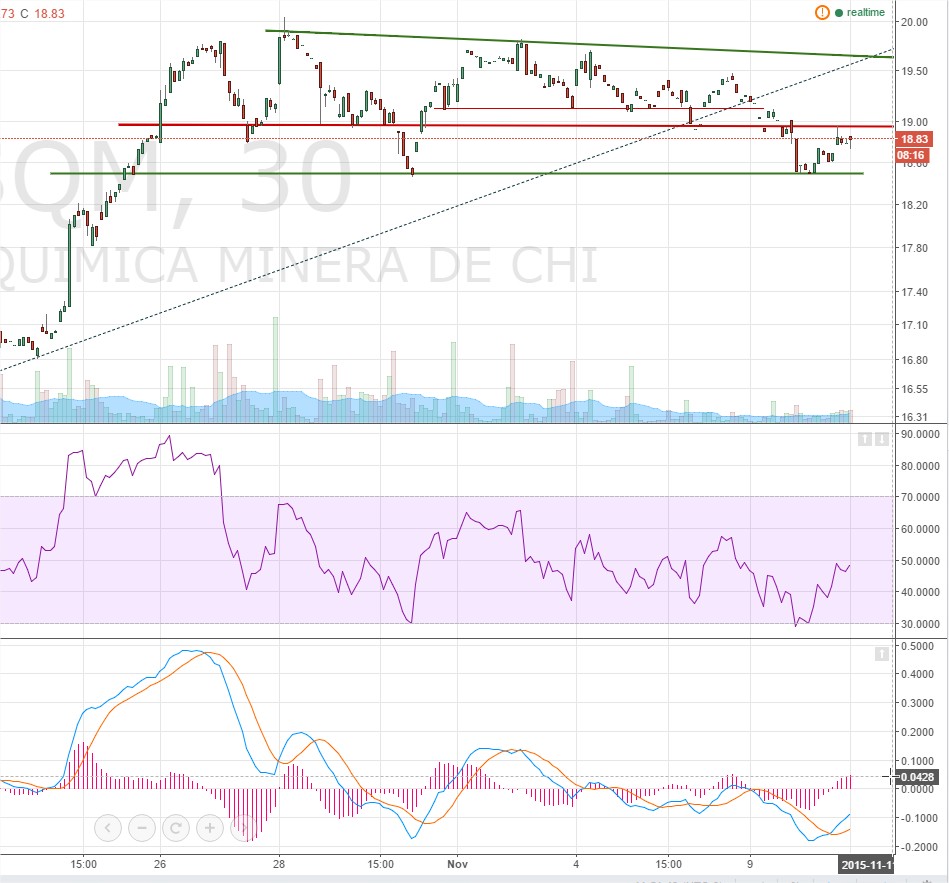Click the 40.0000 RSI scale label
The height and width of the screenshot is (883, 949).
[920, 592]
